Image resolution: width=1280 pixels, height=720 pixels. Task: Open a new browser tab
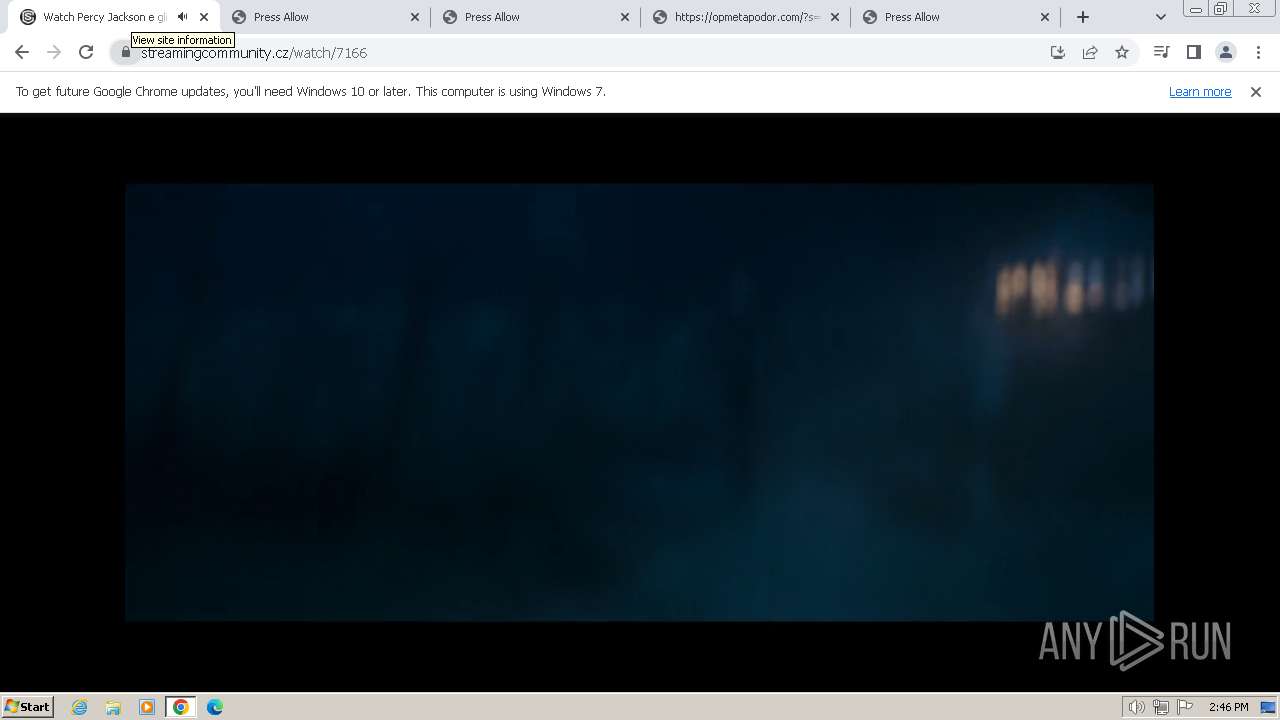pyautogui.click(x=1083, y=17)
